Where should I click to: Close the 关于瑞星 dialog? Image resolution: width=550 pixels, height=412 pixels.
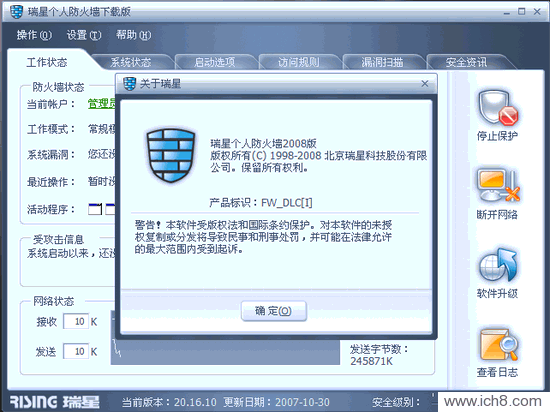click(x=425, y=83)
